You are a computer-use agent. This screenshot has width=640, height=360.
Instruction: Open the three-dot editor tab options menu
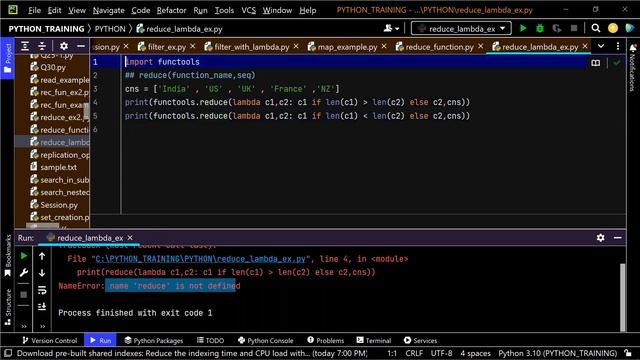618,46
